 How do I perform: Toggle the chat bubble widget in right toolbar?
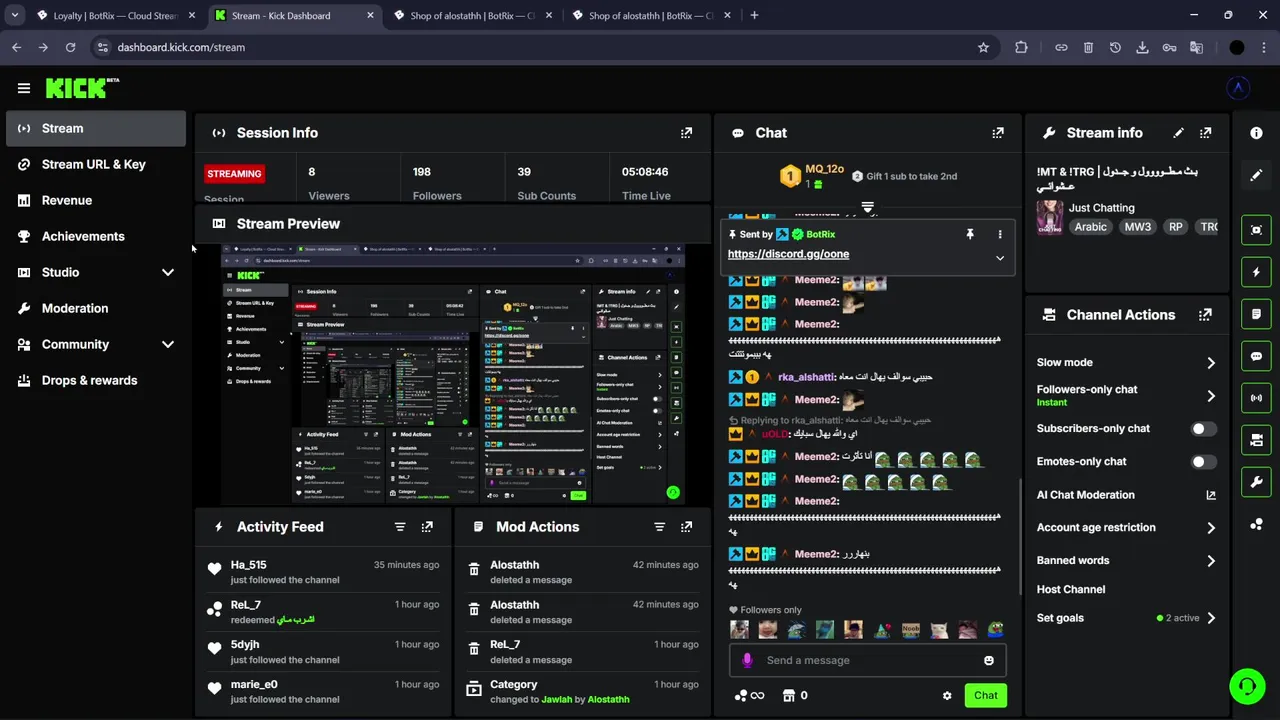(1256, 356)
